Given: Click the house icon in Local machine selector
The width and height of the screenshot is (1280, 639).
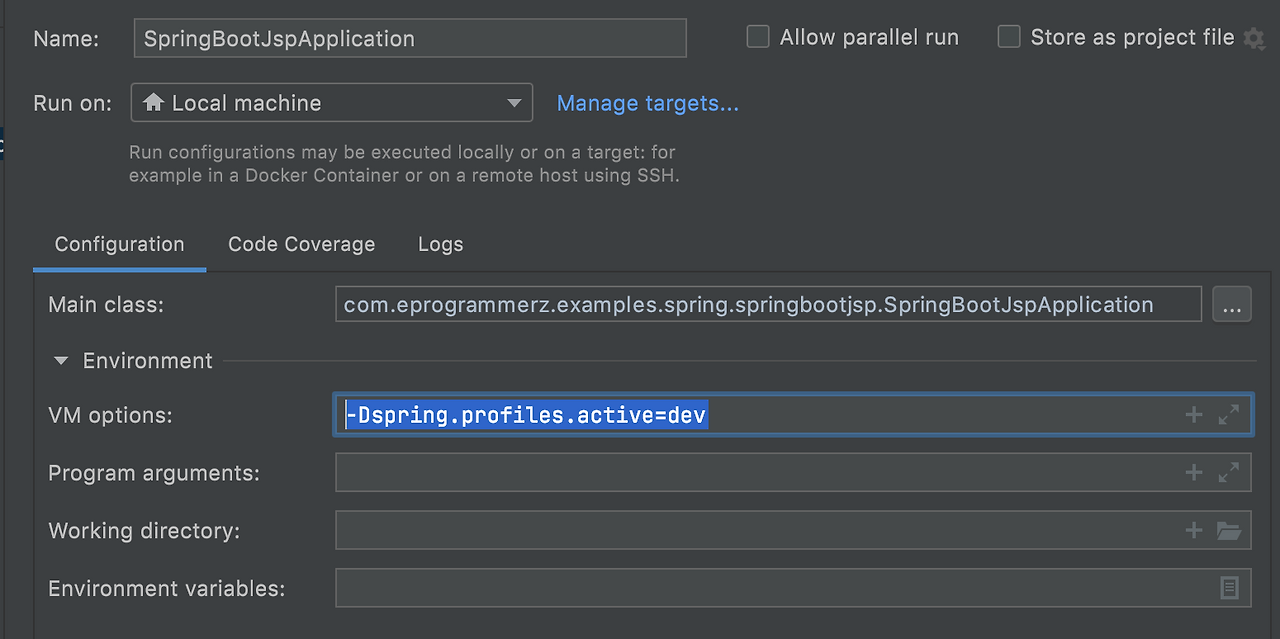Looking at the screenshot, I should coord(152,102).
